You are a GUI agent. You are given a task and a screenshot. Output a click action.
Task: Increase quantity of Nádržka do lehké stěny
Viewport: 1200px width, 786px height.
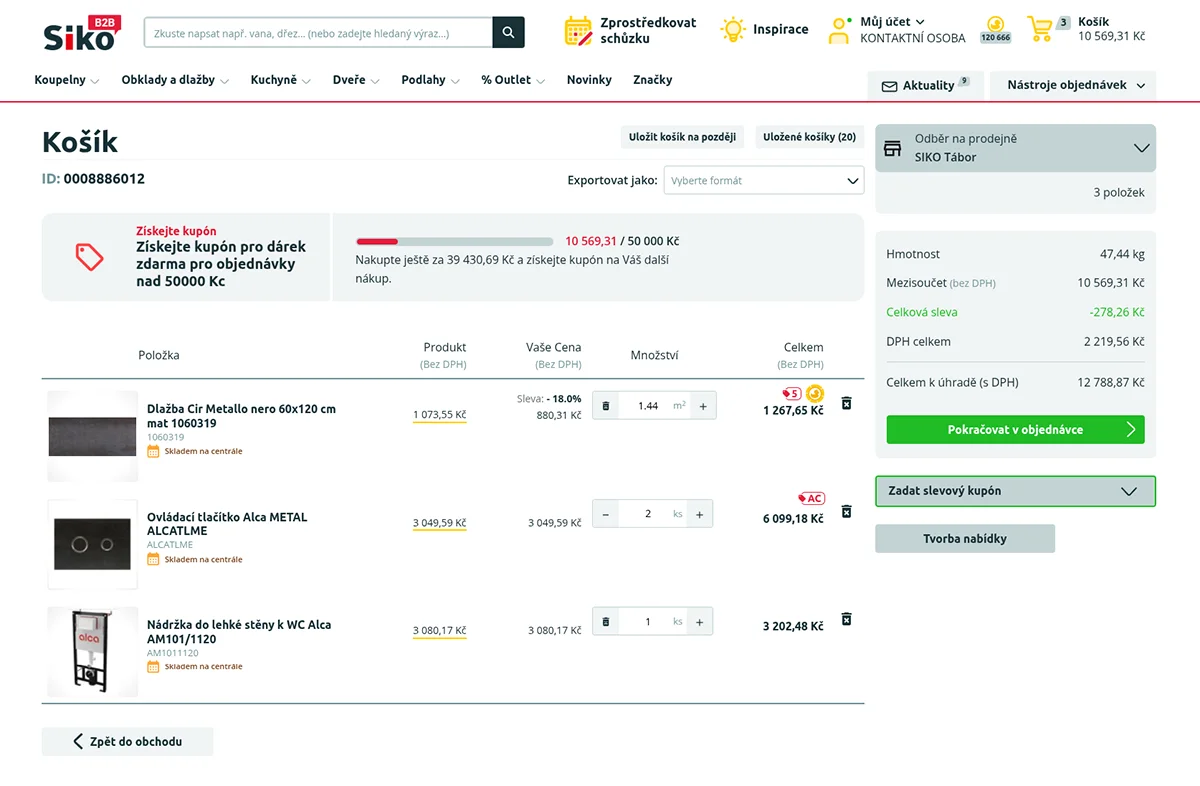pos(700,622)
